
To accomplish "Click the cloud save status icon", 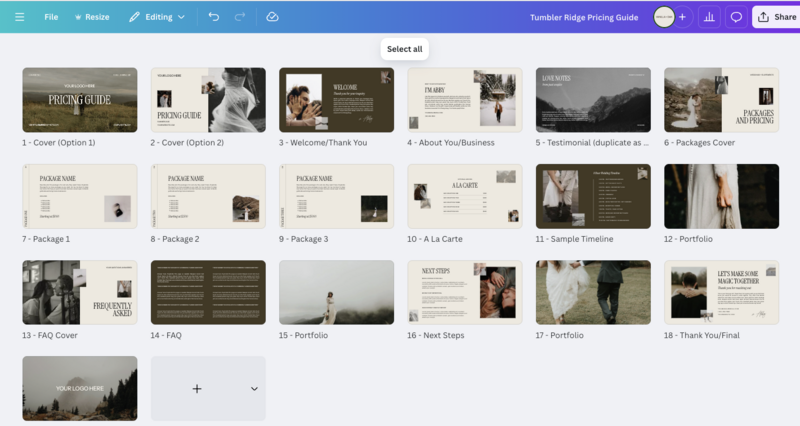I will pyautogui.click(x=272, y=17).
